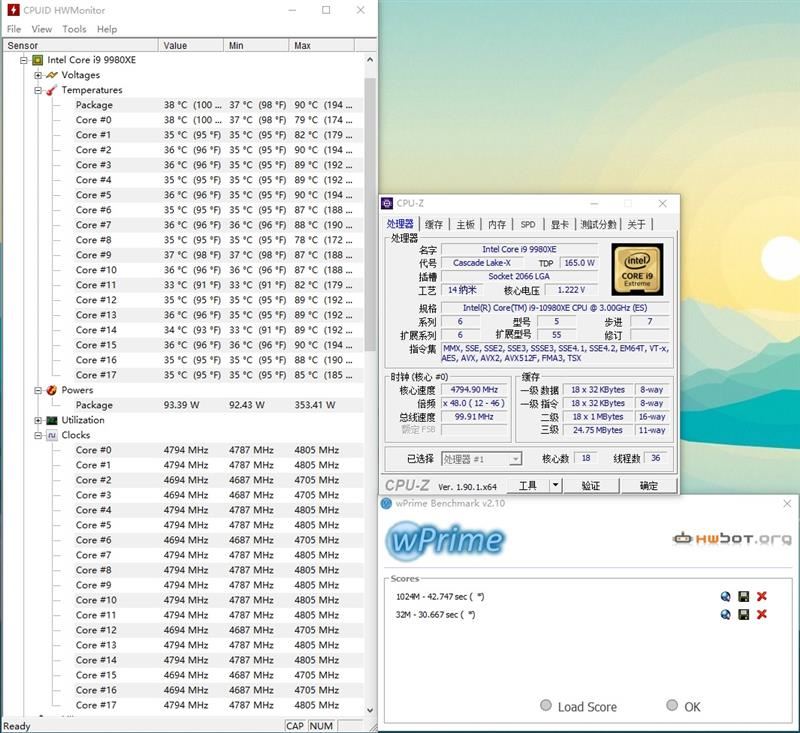The width and height of the screenshot is (800, 733).
Task: Switch to the 缓存 tab in CPU-Z
Action: (x=434, y=224)
